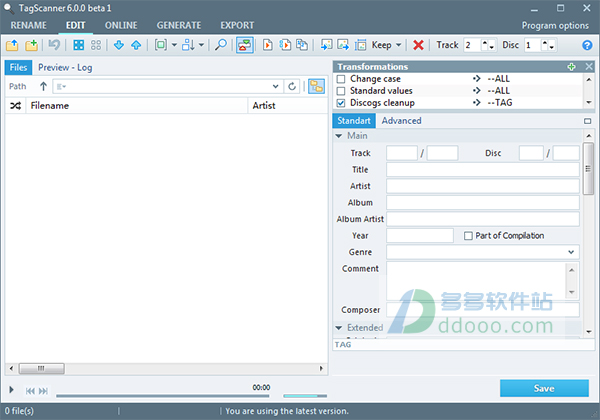Click the playback progress slider
600x420 pixels.
pyautogui.click(x=163, y=396)
